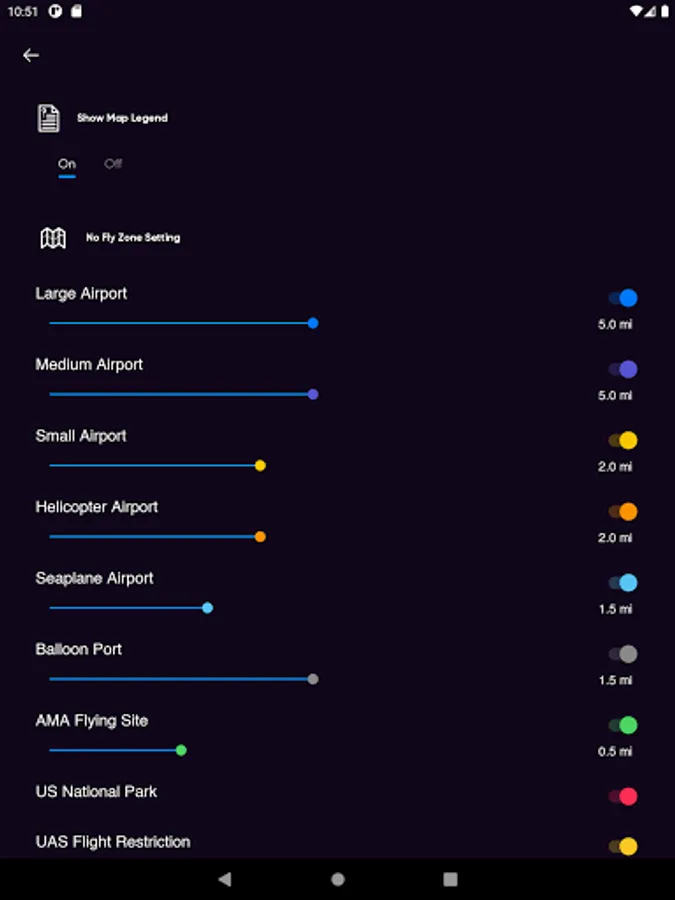The width and height of the screenshot is (675, 900).
Task: Toggle the Large Airport switch
Action: [x=623, y=298]
